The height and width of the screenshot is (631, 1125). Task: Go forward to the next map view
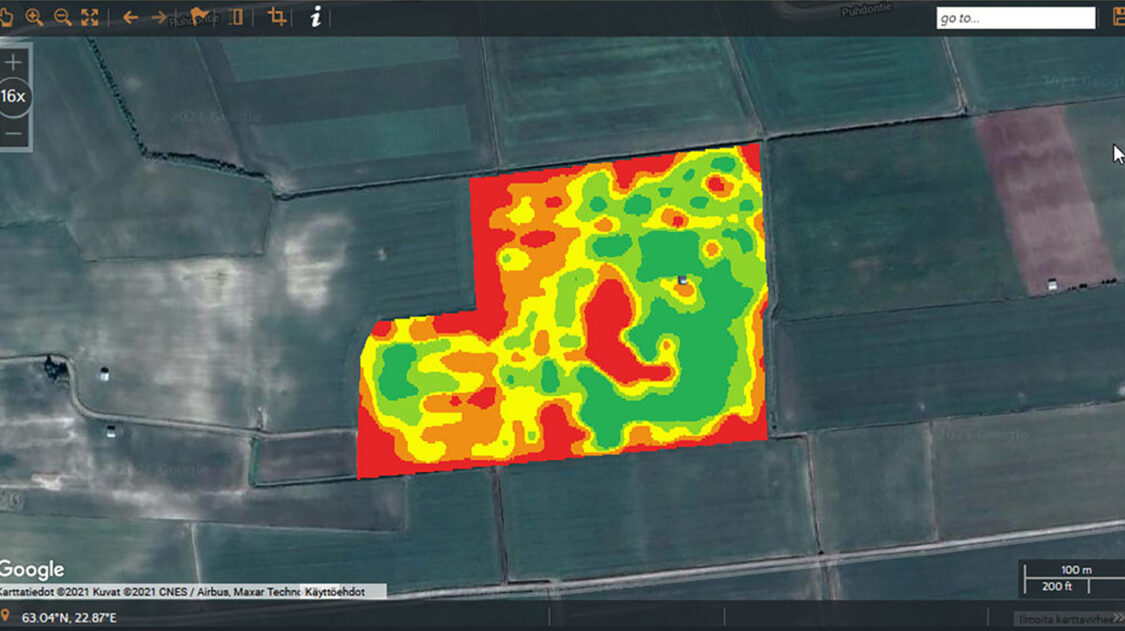click(x=159, y=17)
